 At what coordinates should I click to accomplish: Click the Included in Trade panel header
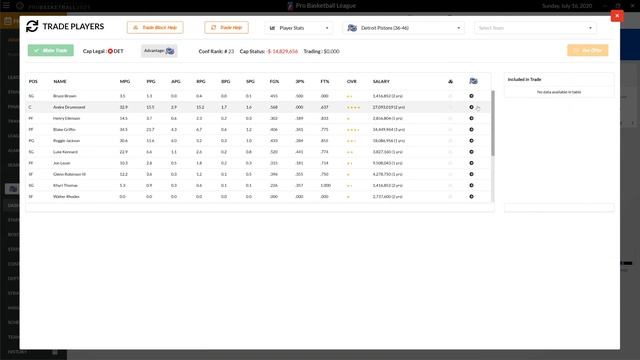pos(524,80)
